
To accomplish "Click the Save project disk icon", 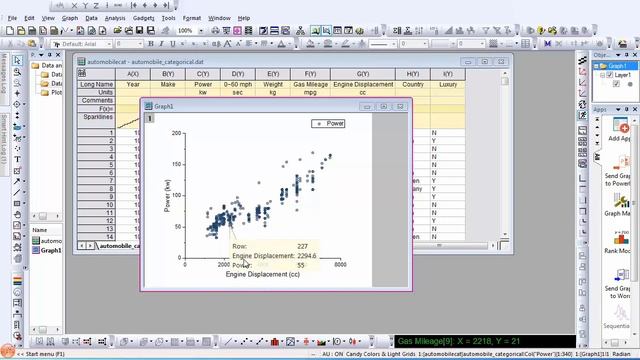I will pyautogui.click(x=140, y=31).
